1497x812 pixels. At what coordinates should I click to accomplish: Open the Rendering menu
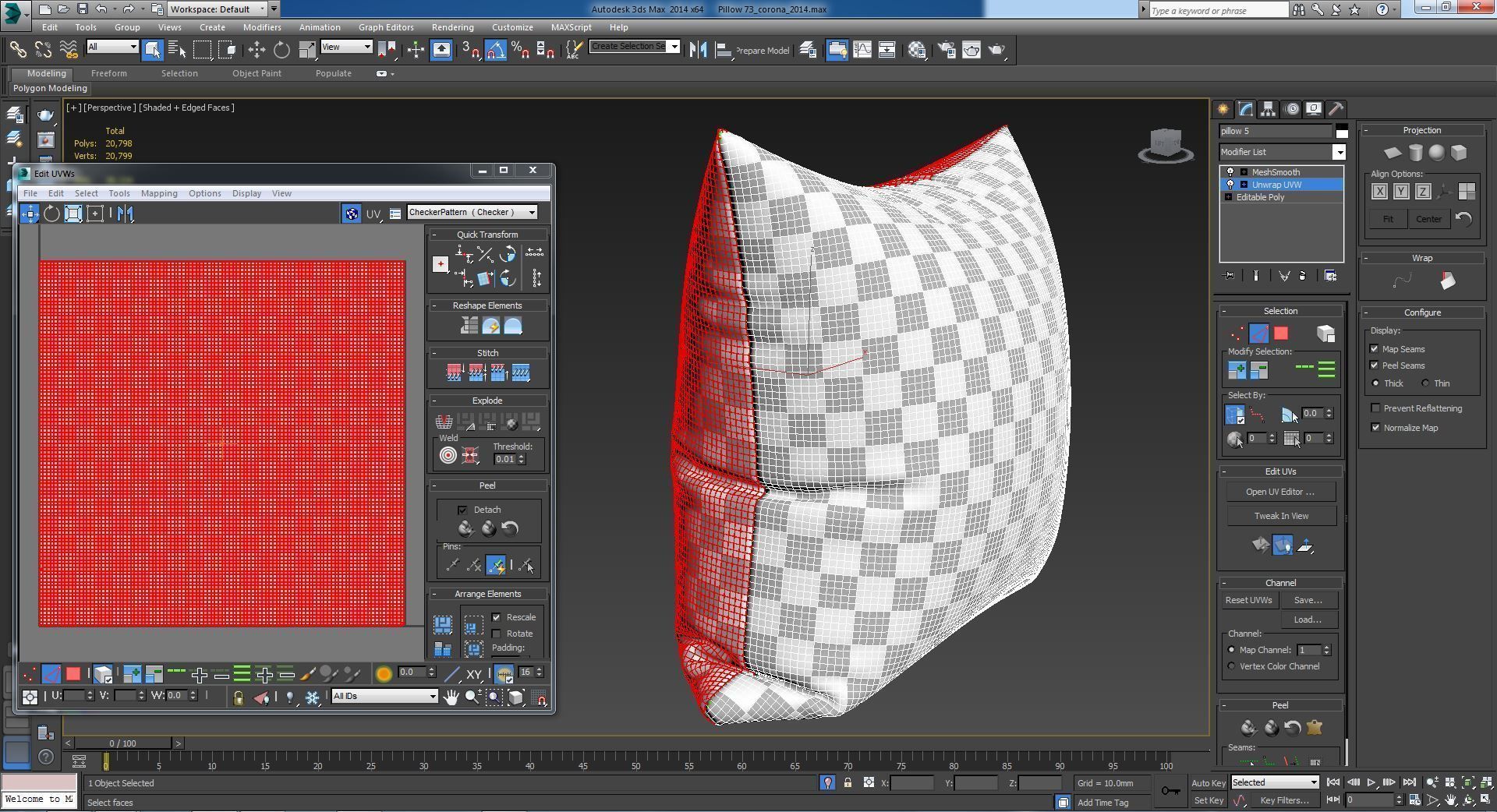452,27
